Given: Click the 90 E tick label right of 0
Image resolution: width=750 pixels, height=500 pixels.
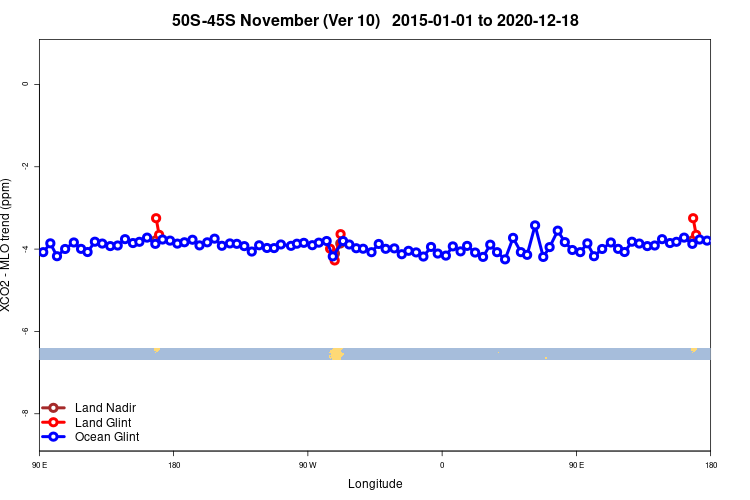Looking at the screenshot, I should (x=576, y=465).
